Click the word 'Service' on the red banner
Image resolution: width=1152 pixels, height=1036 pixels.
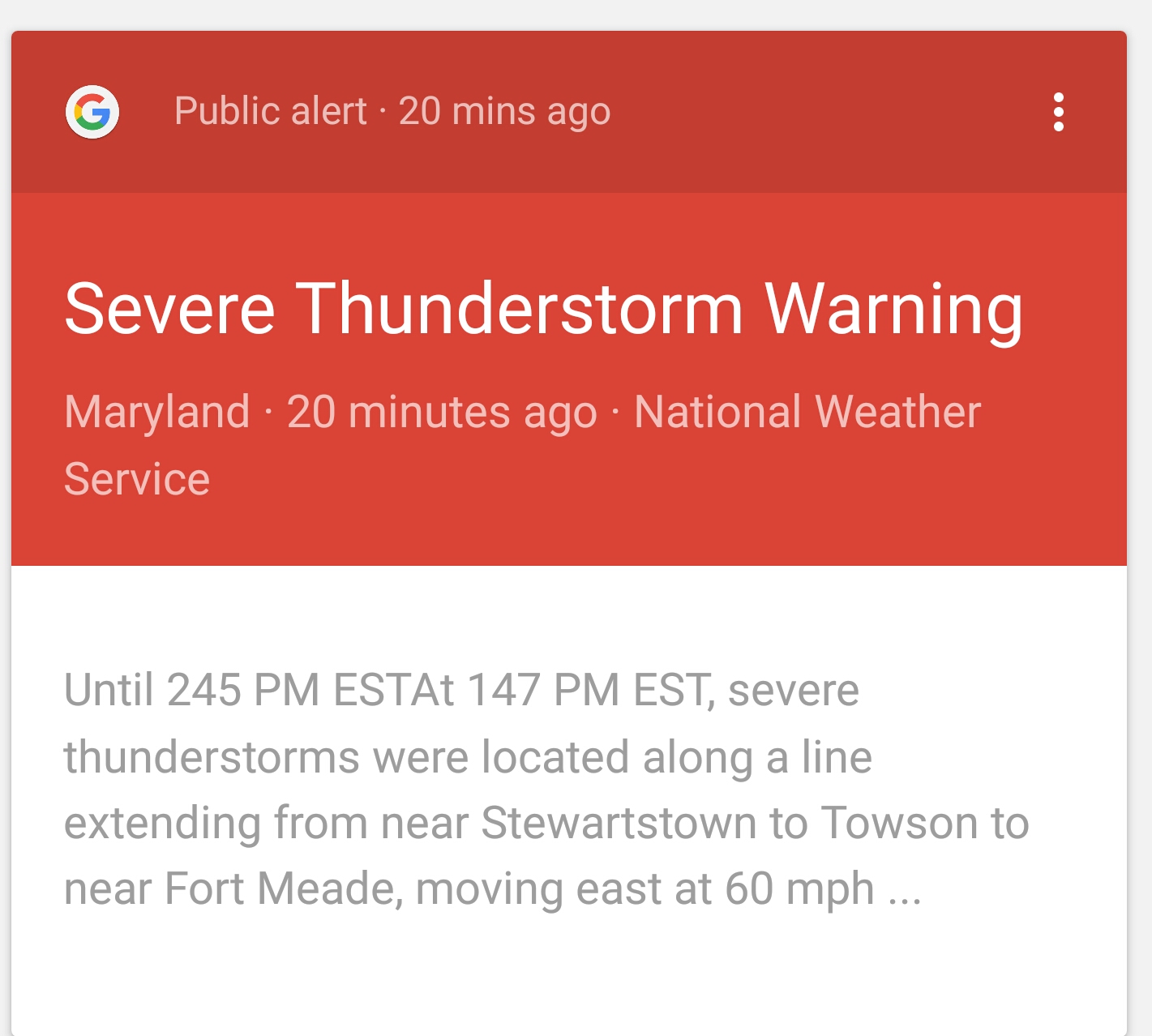pyautogui.click(x=137, y=478)
